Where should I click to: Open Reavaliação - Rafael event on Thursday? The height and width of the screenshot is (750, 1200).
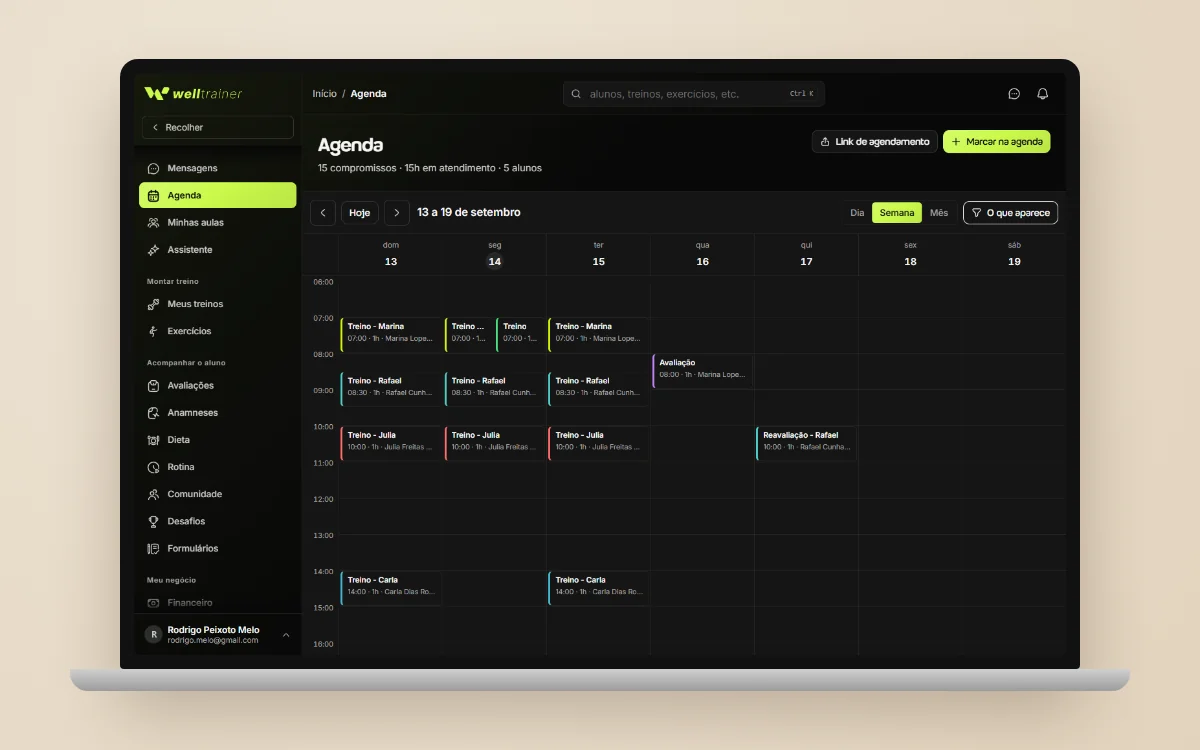click(x=807, y=443)
